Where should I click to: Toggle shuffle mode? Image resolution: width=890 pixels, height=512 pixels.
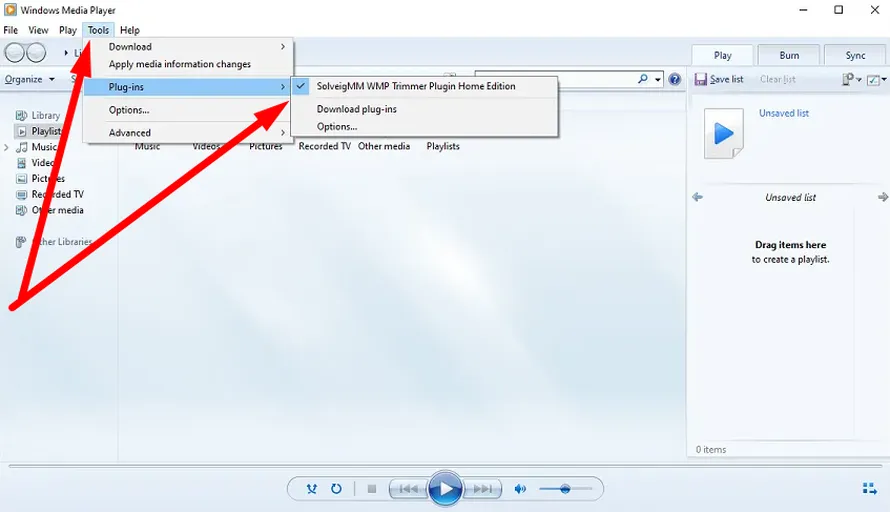tap(312, 489)
